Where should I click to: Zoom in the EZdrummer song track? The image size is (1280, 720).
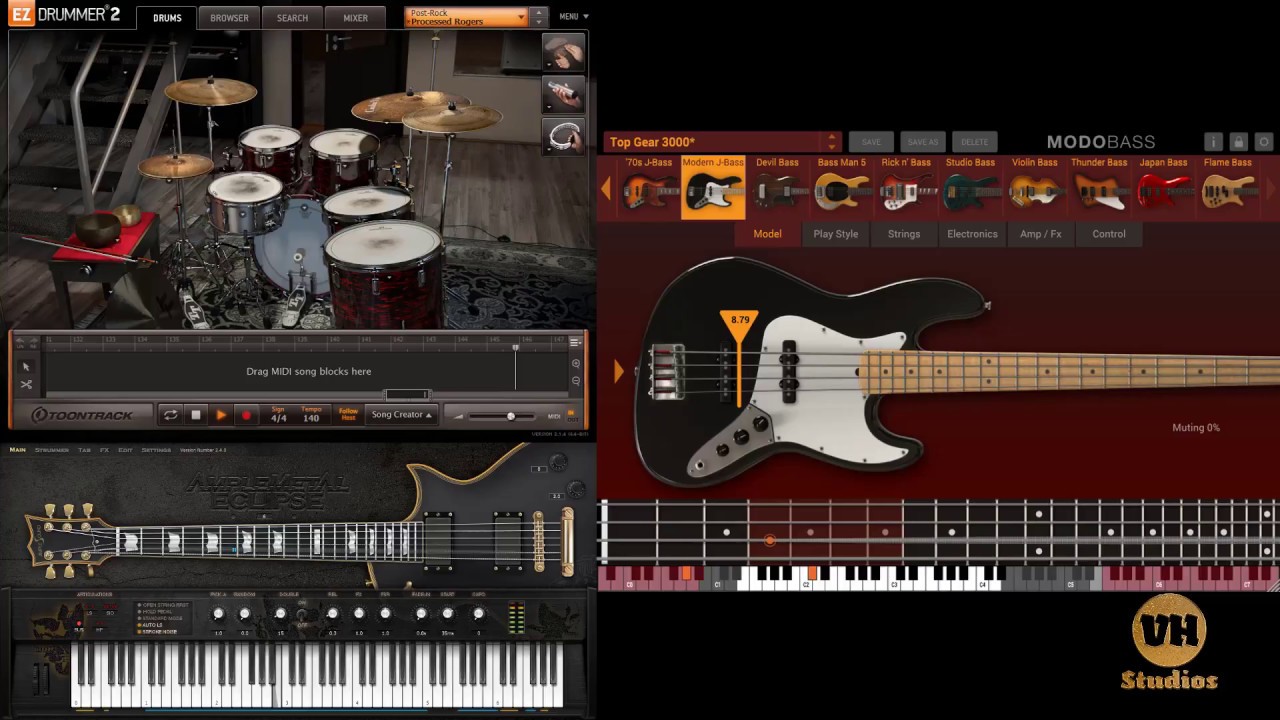576,364
